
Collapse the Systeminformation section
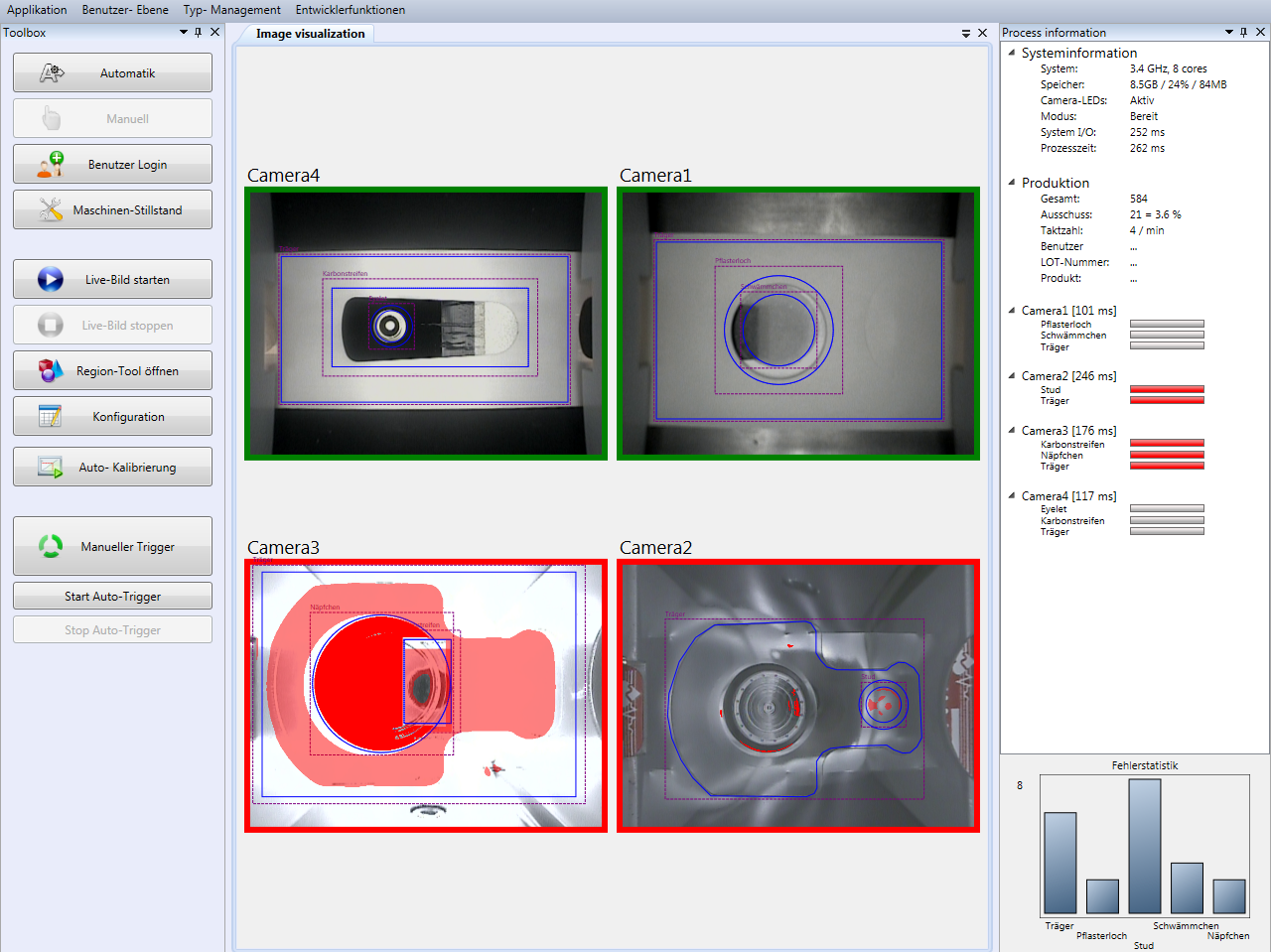1012,53
